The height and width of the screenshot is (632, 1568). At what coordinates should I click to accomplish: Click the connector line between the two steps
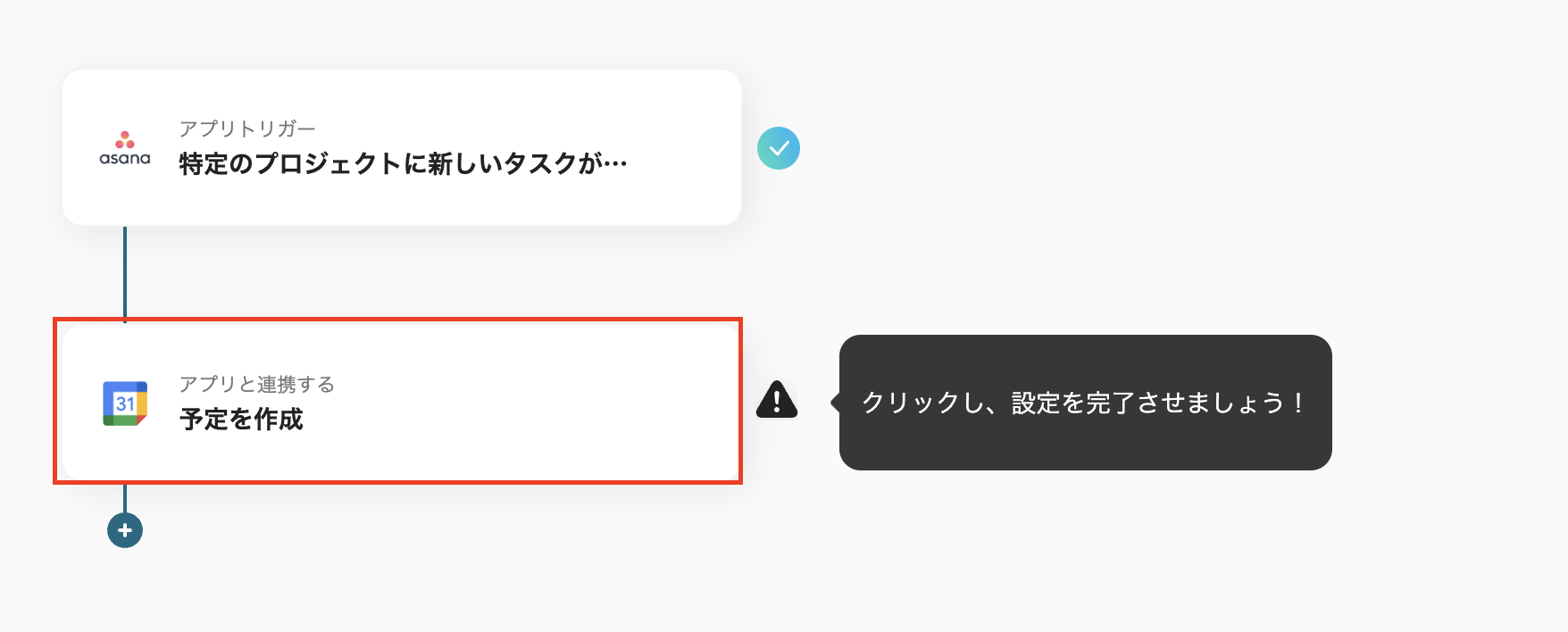[x=125, y=272]
